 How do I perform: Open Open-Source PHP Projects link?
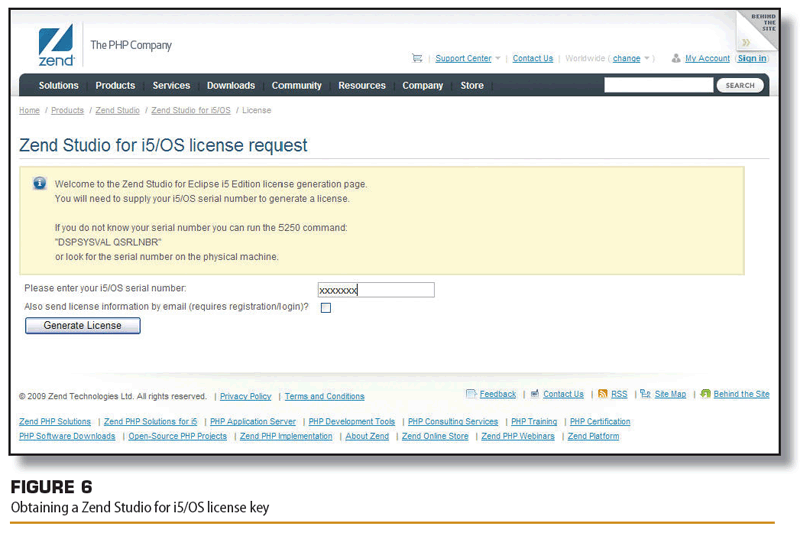click(x=178, y=436)
